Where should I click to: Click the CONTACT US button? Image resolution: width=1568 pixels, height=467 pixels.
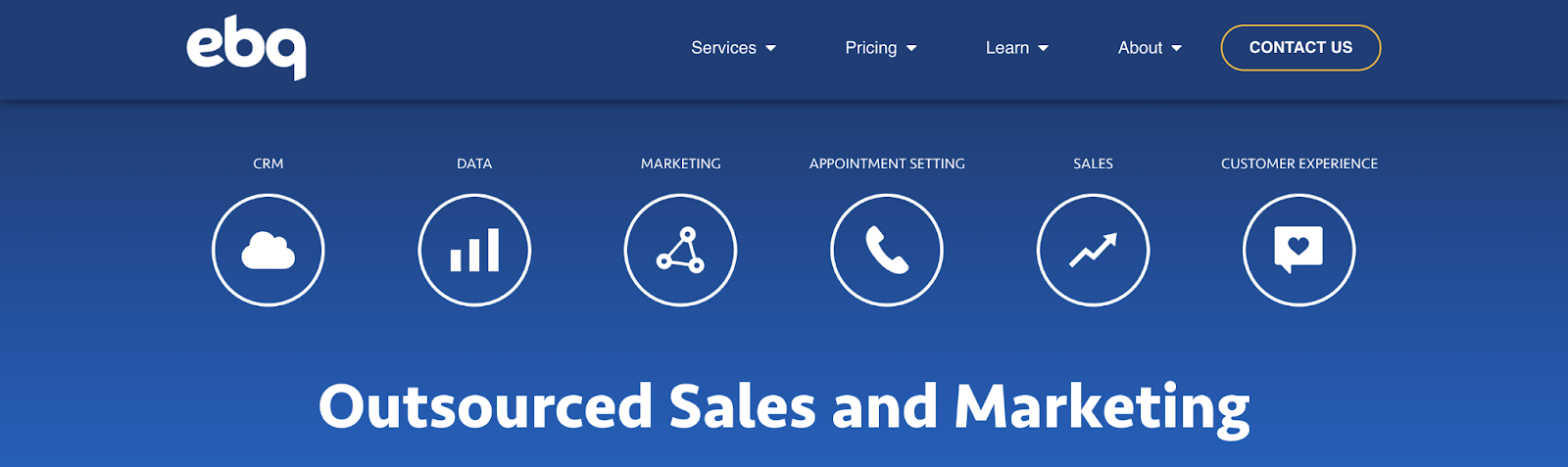coord(1300,48)
